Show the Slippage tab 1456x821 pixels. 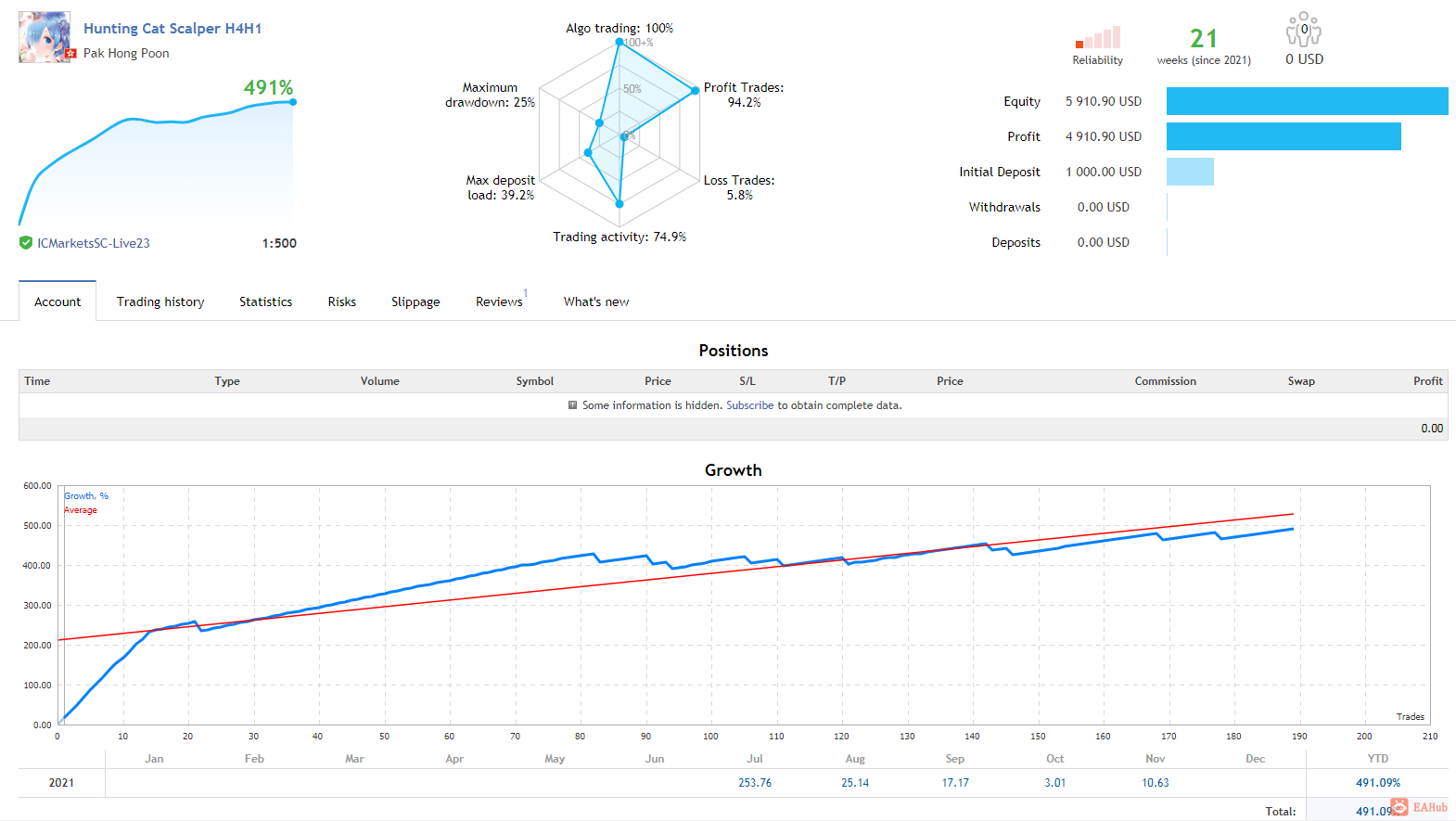tap(415, 301)
